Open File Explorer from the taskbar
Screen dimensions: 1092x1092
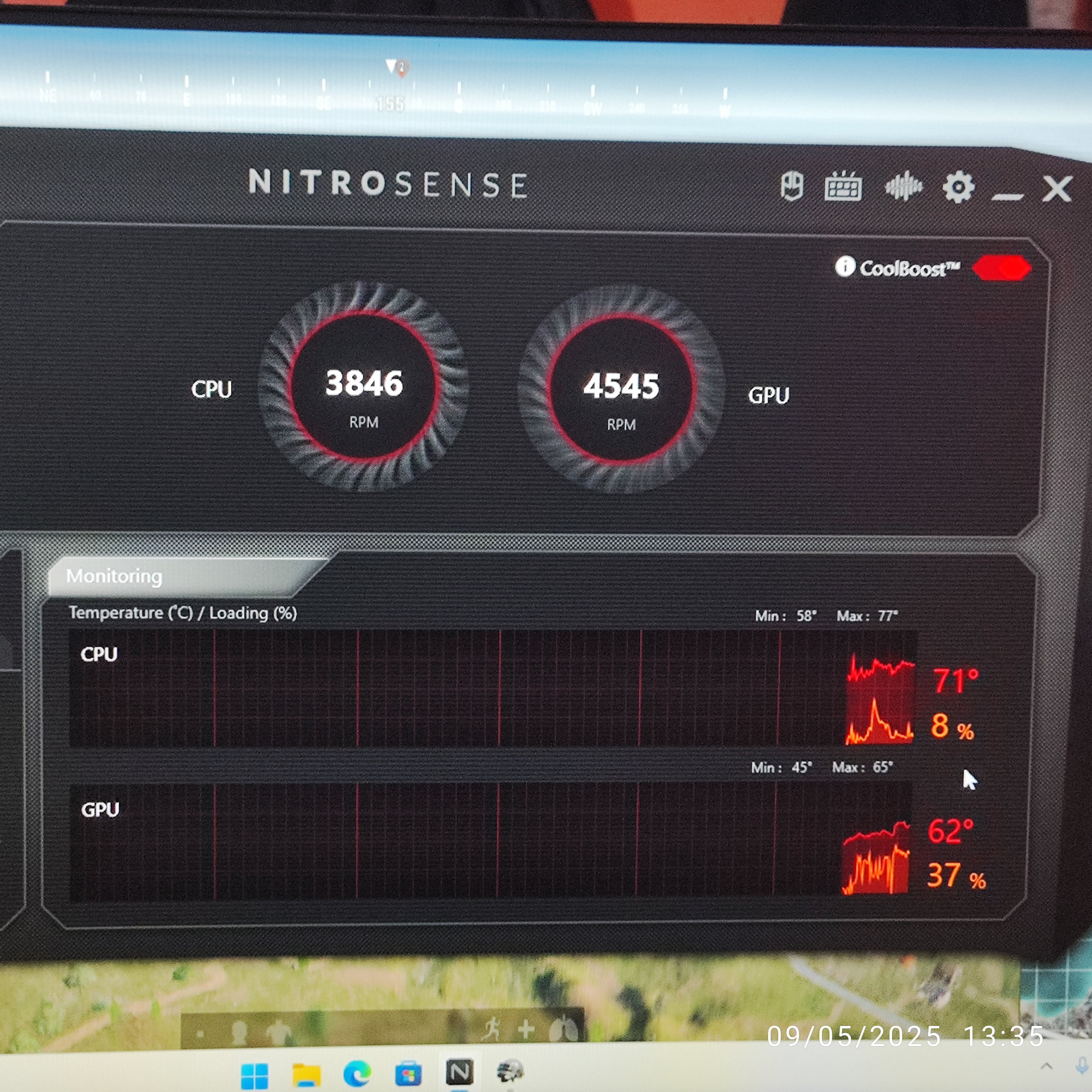point(306,1075)
